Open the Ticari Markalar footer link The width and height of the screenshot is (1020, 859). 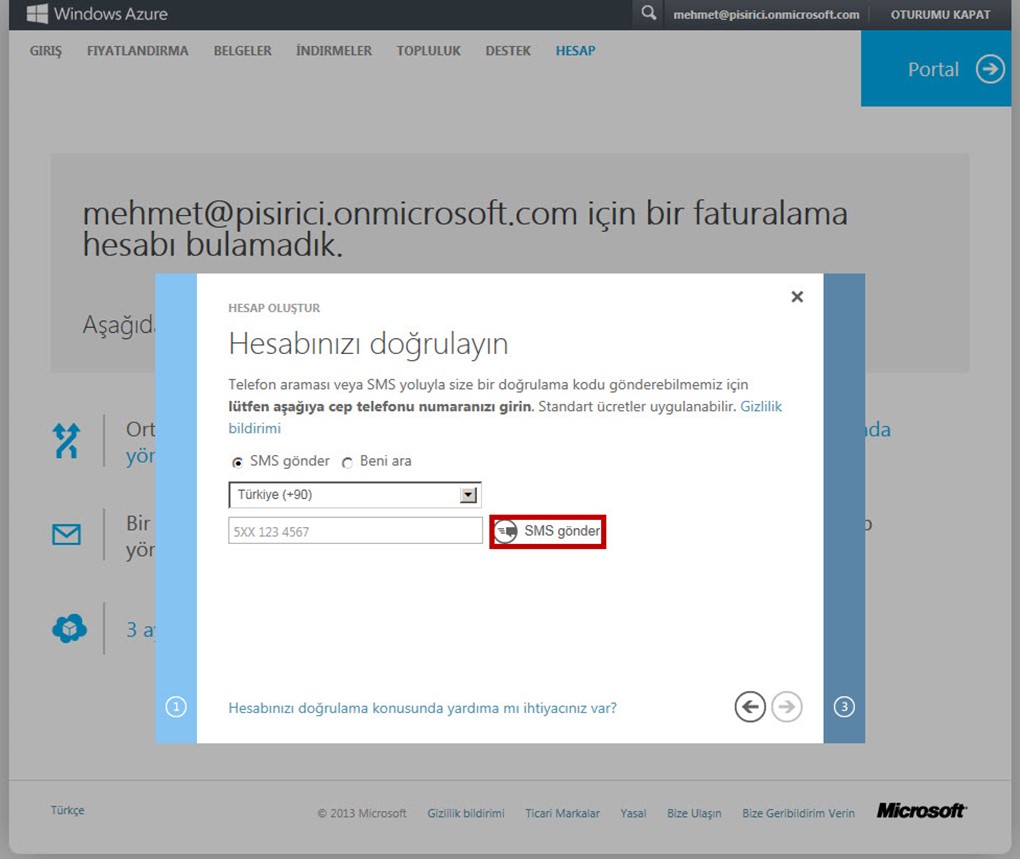click(563, 813)
